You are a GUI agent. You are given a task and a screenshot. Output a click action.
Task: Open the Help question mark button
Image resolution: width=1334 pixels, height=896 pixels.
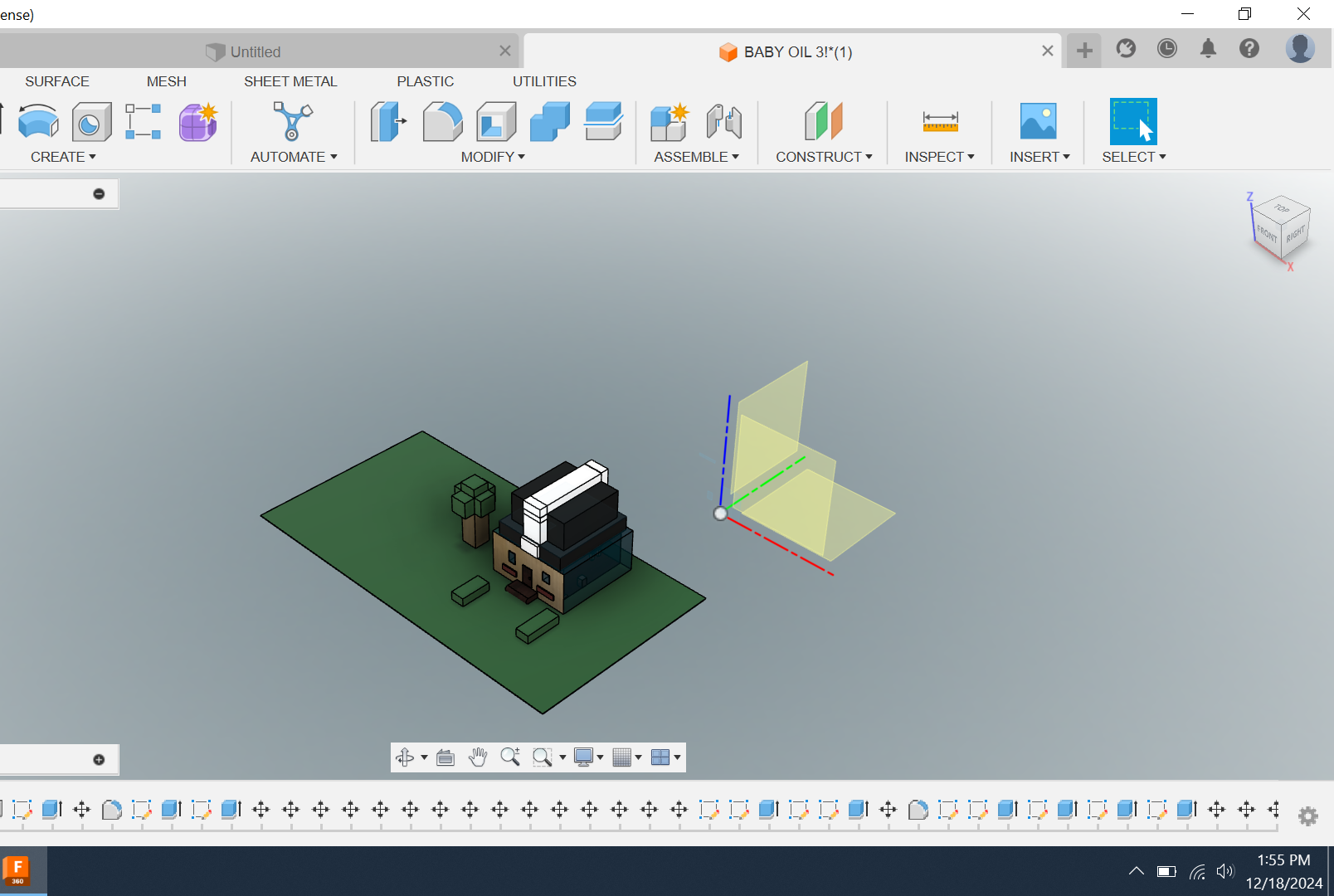pos(1249,49)
